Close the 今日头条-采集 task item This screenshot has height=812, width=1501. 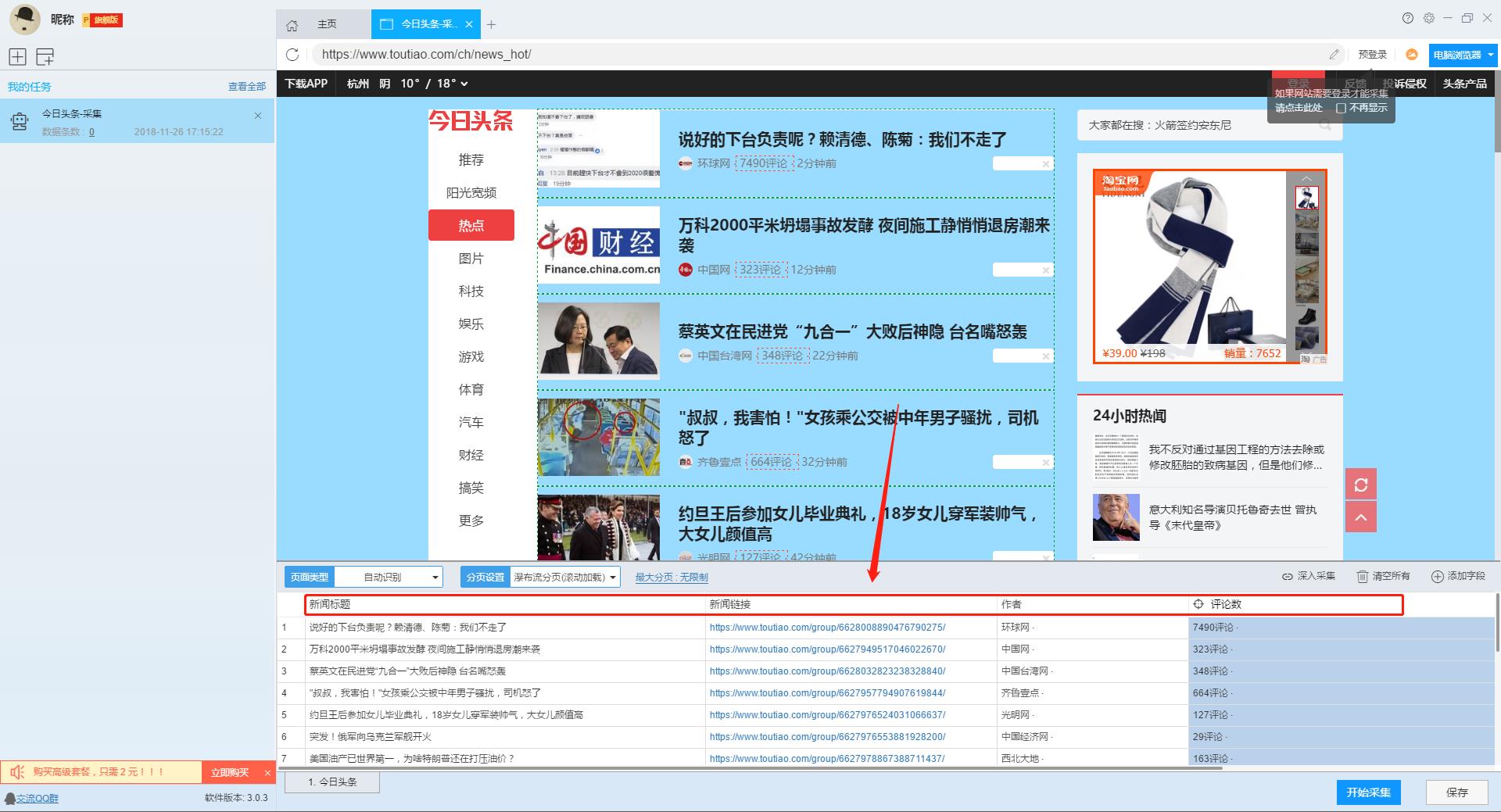[x=258, y=116]
